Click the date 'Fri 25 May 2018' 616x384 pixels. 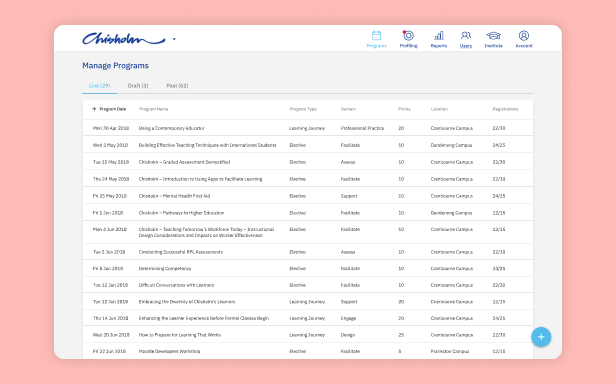[110, 196]
